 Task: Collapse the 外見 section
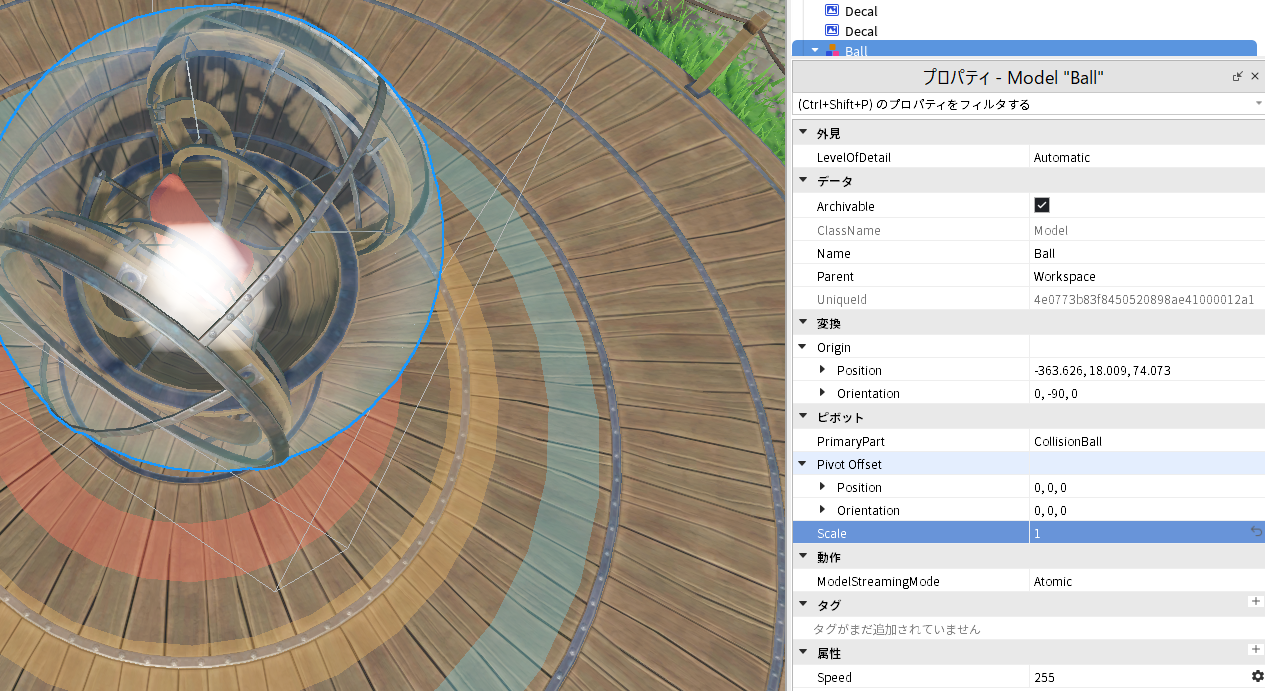pyautogui.click(x=802, y=133)
